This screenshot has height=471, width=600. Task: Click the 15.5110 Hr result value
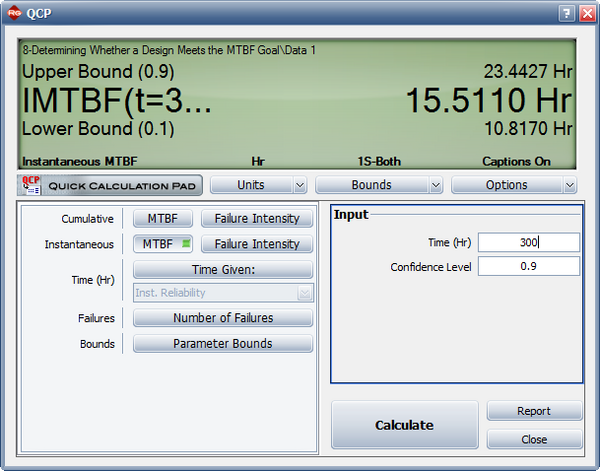tap(489, 100)
